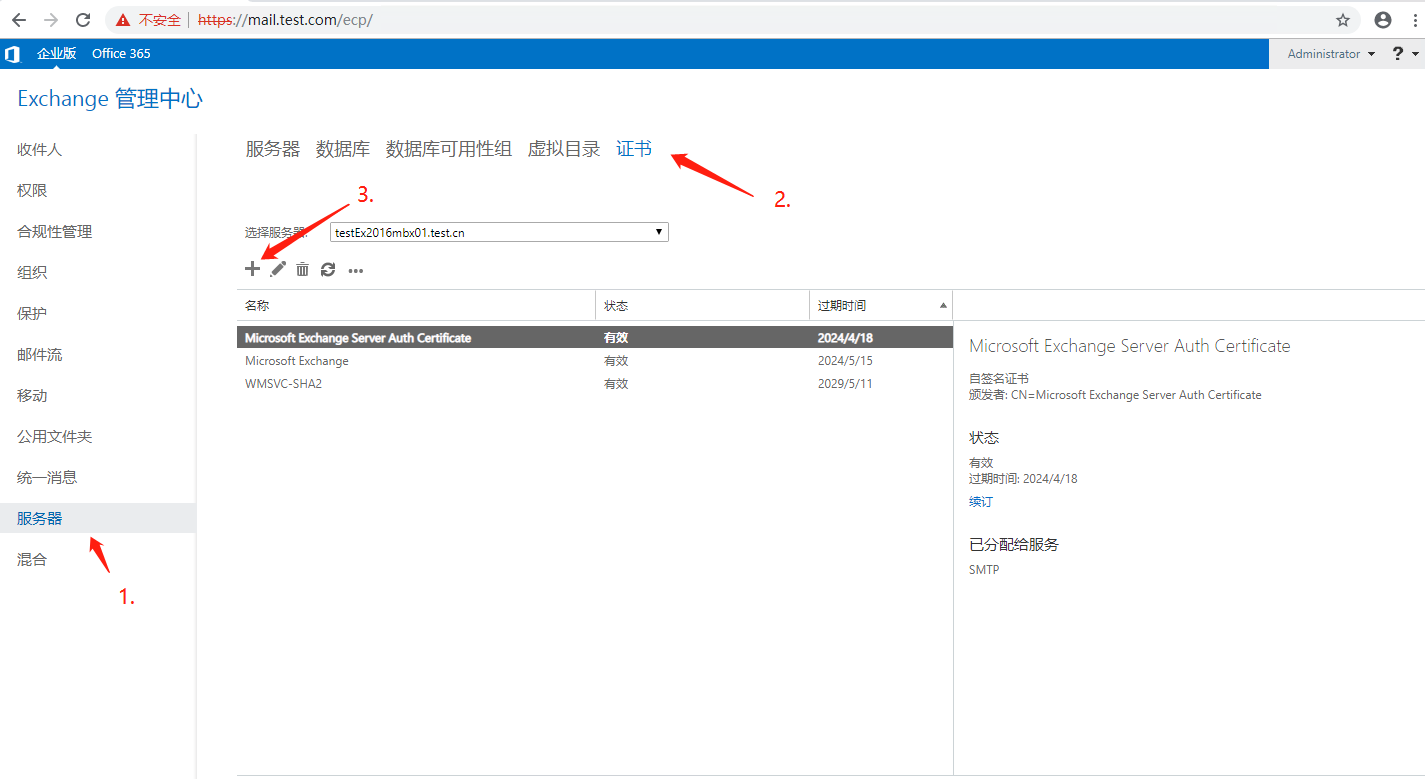Click the 2024/4/18 date in the selected row

845,338
